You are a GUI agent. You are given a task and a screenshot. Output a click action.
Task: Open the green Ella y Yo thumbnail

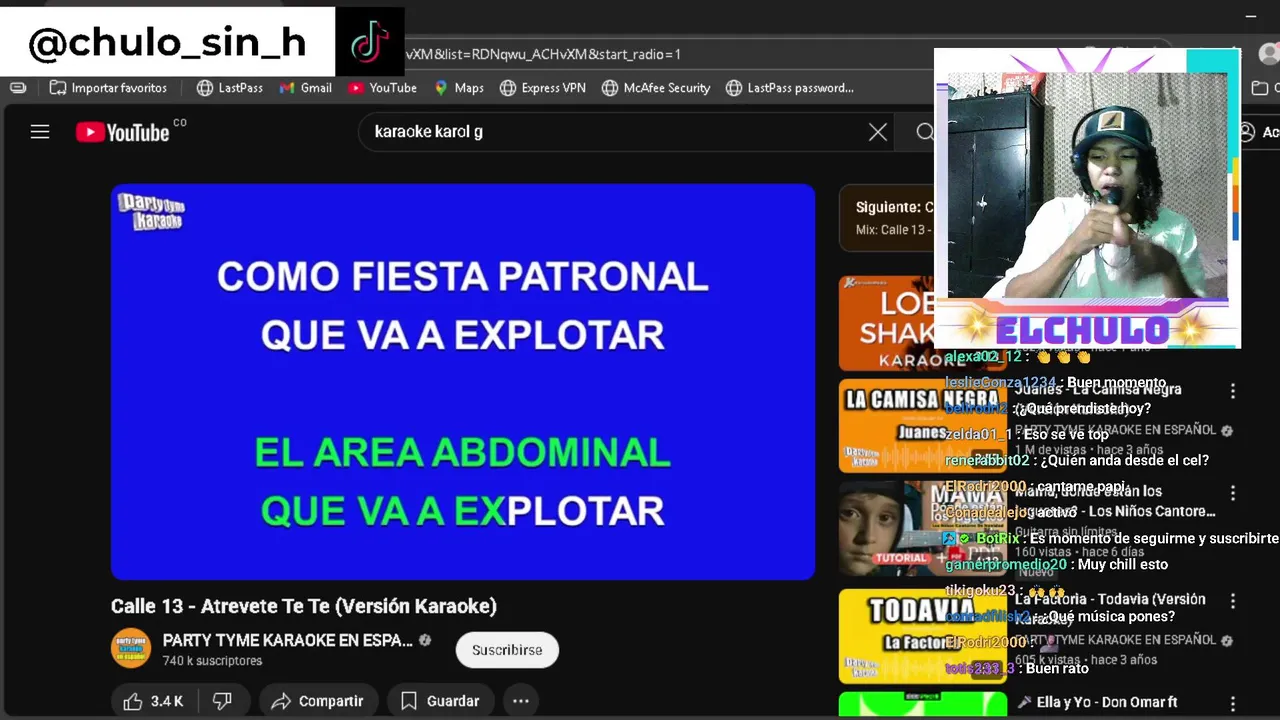click(923, 706)
